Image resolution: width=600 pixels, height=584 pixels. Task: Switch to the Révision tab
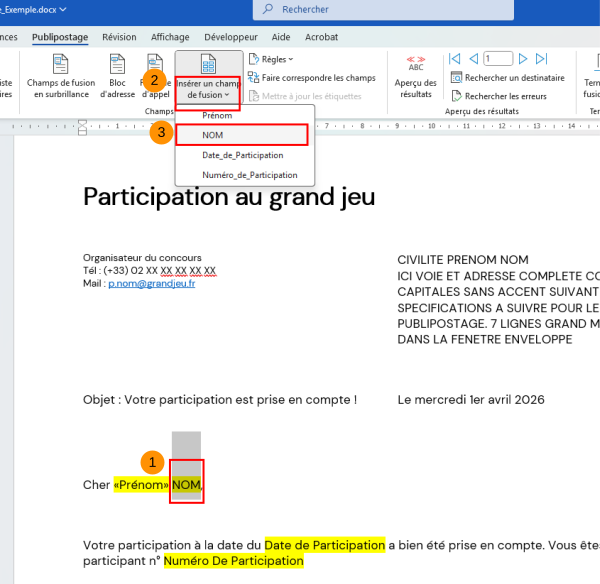point(119,37)
